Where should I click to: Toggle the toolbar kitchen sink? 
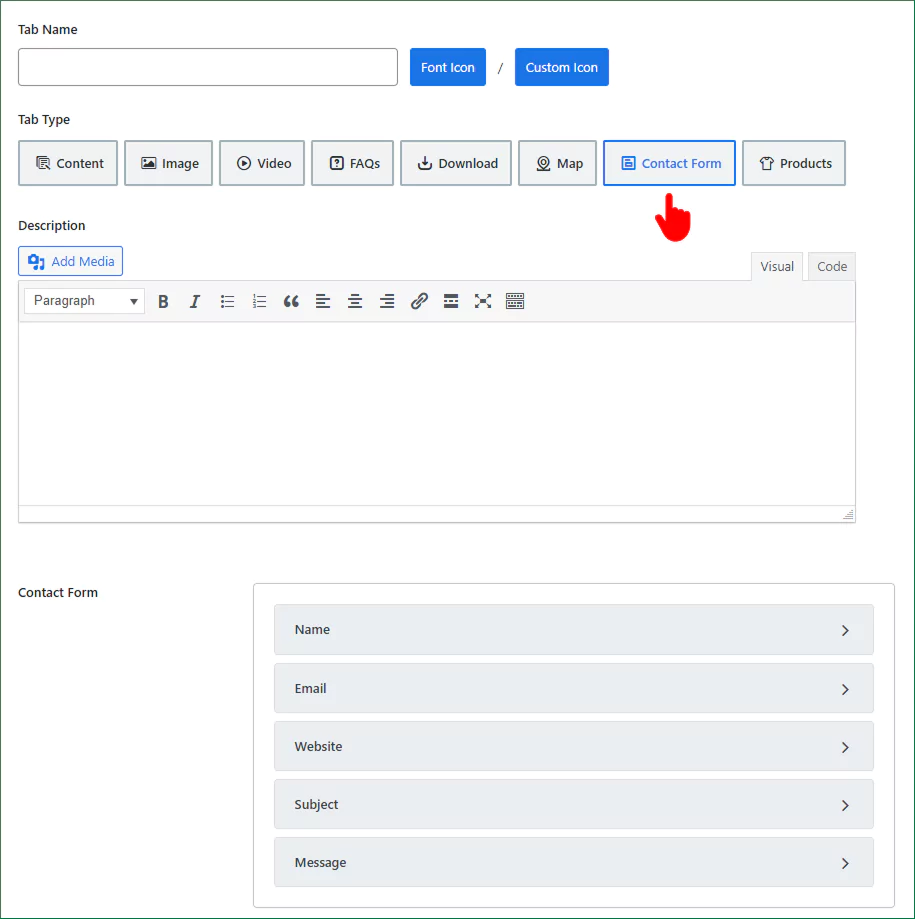click(x=515, y=301)
